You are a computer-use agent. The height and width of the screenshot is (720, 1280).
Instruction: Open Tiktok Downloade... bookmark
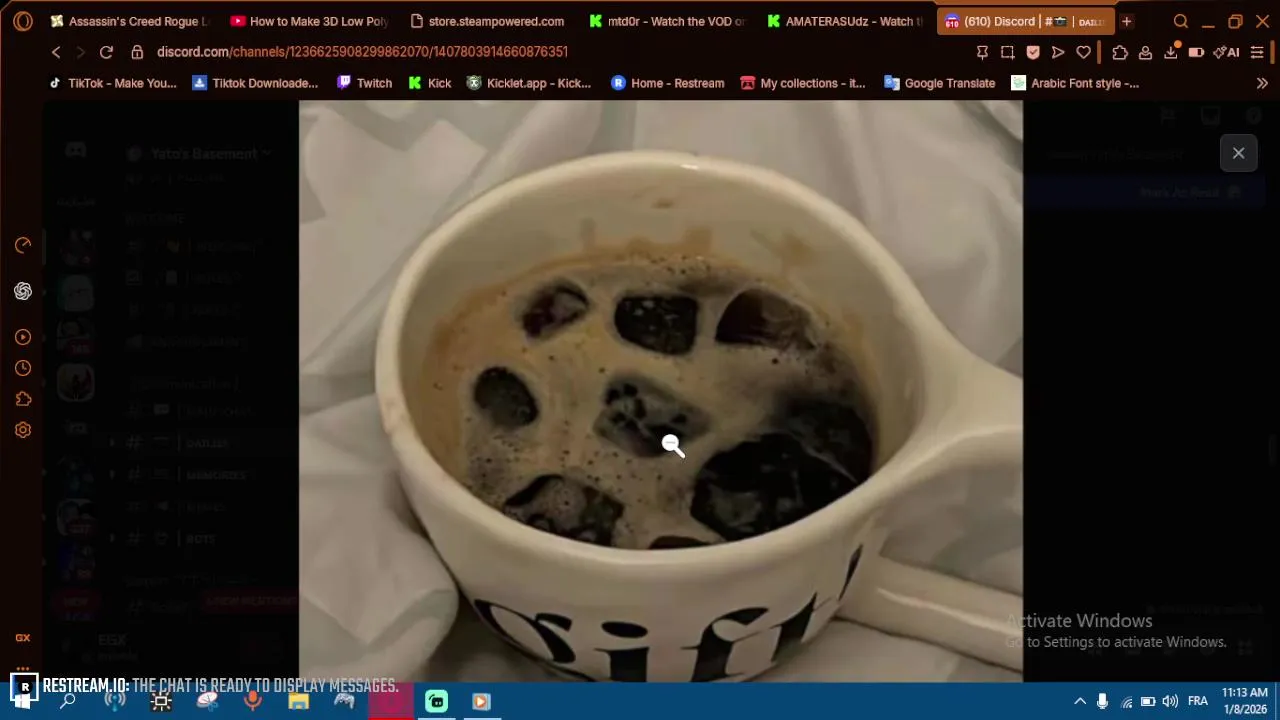point(255,83)
